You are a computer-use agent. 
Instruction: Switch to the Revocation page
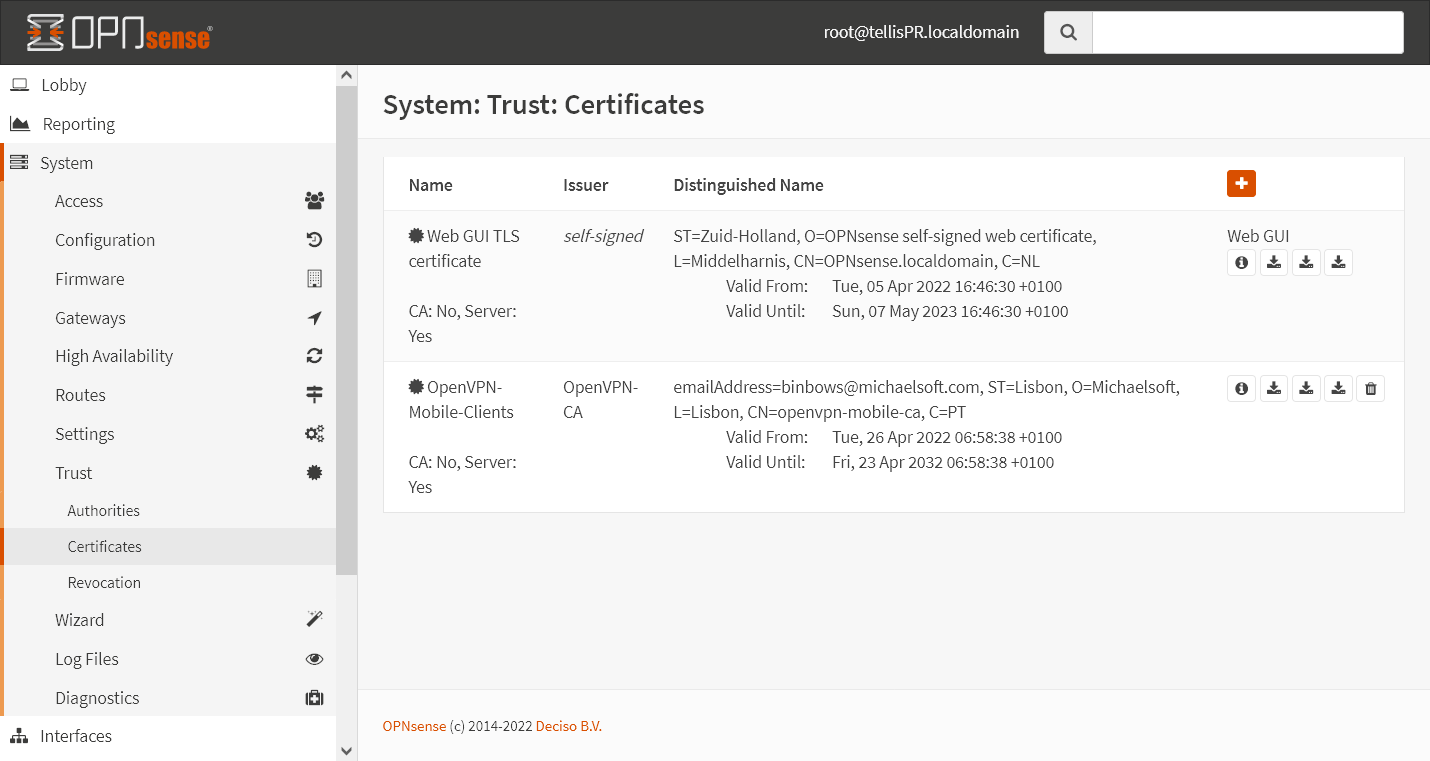point(104,582)
